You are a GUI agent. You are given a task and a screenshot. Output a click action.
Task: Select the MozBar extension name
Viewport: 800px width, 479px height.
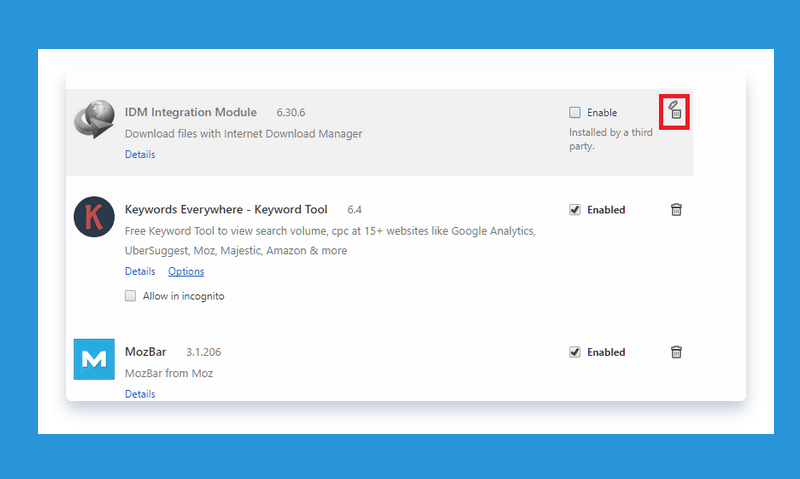coord(146,352)
